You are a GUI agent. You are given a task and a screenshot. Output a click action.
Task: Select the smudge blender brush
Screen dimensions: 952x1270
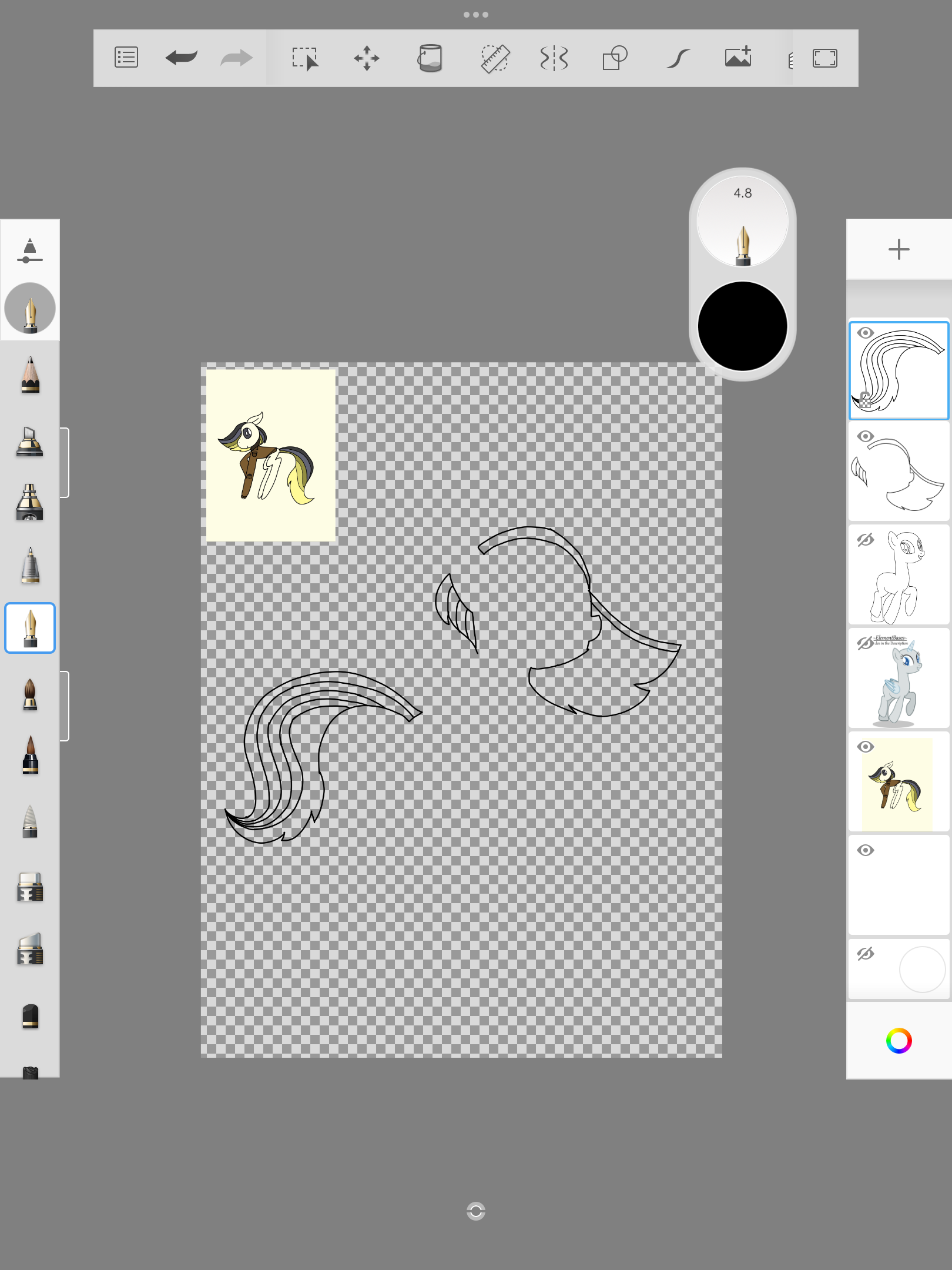[30, 821]
